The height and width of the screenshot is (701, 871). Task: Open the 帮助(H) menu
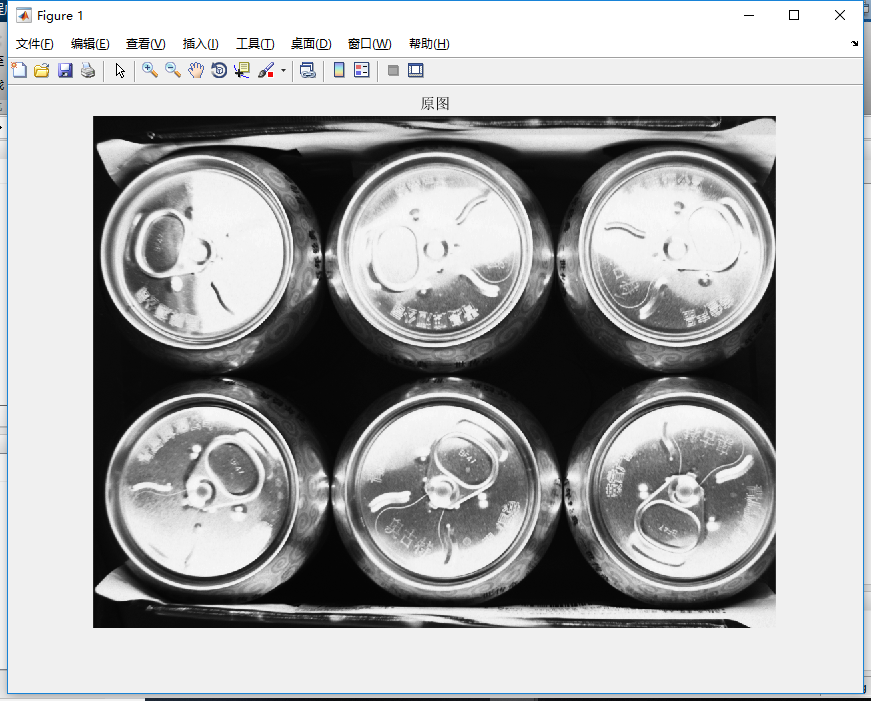pos(429,44)
